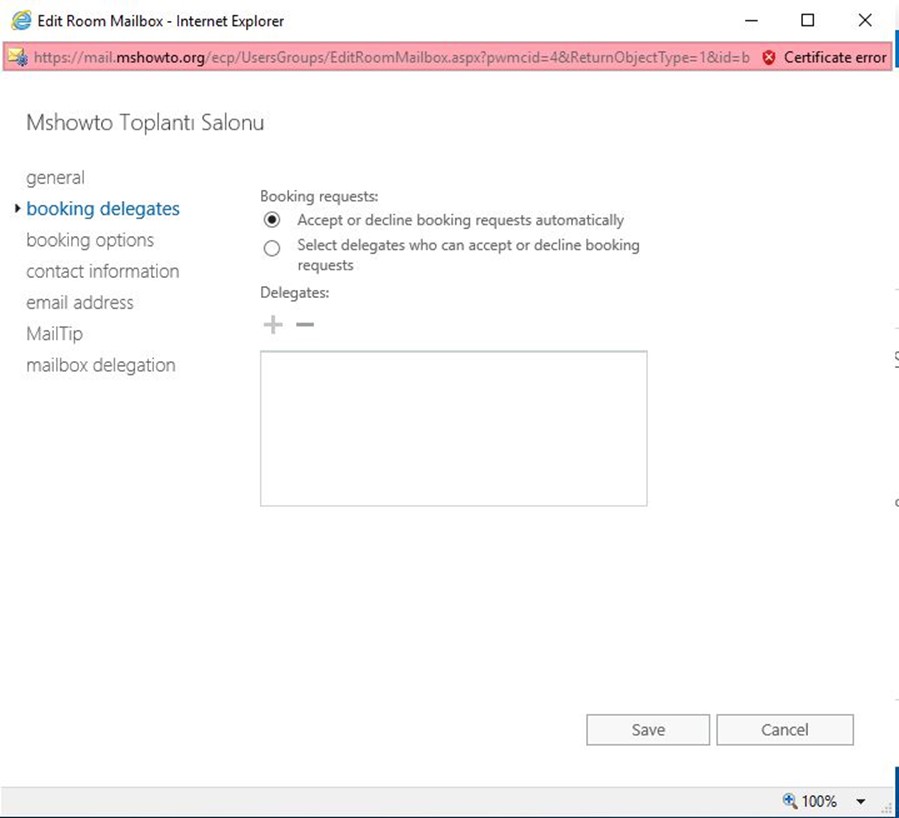Maximize the Edit Room Mailbox window
This screenshot has height=818, width=899.
(807, 21)
